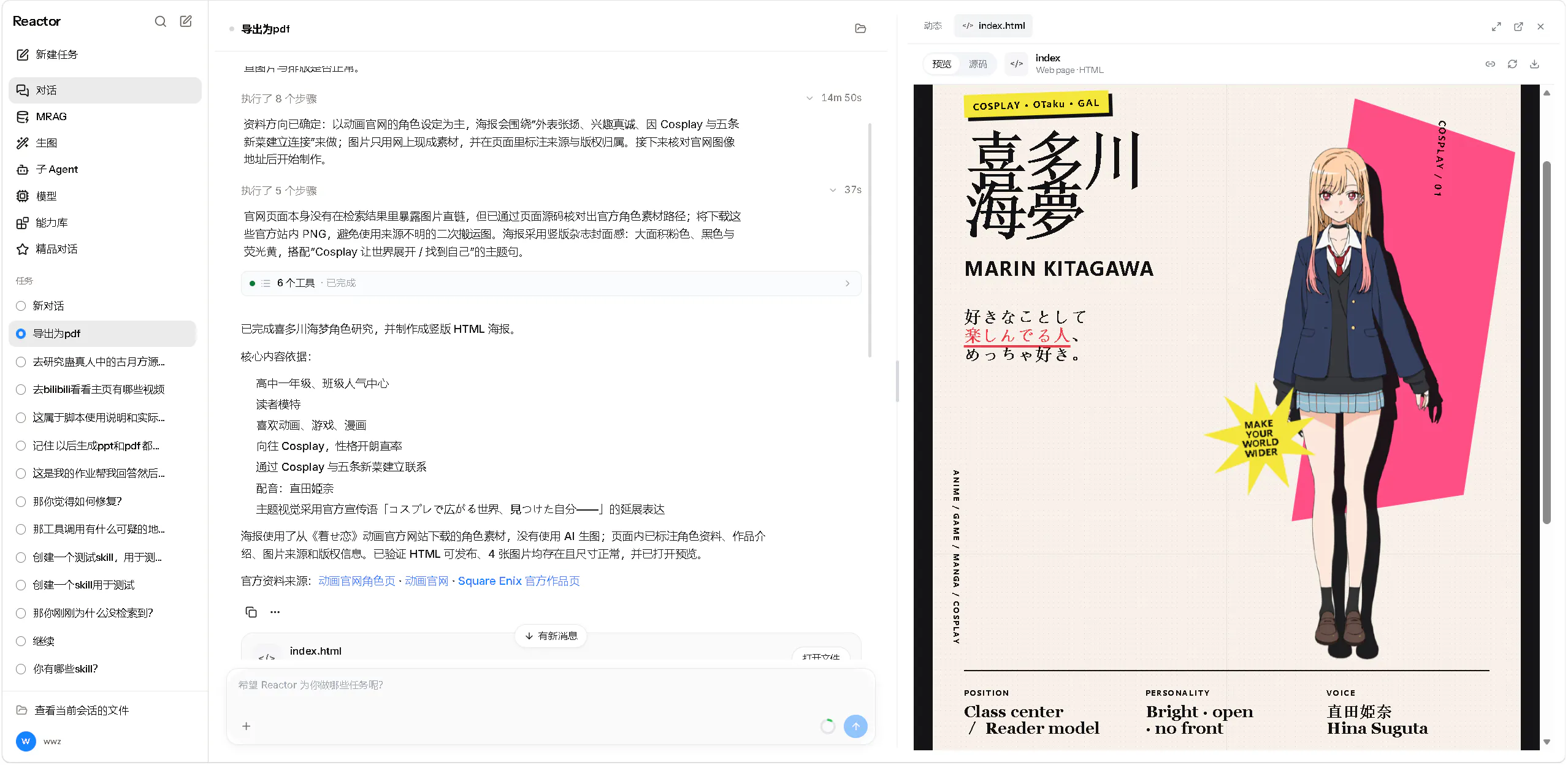Select the 源码 view tab
Screen dimensions: 1568x765
pos(977,64)
